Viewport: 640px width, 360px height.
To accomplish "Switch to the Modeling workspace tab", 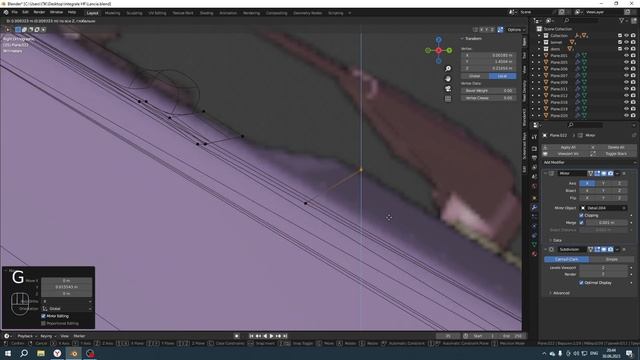I will (112, 13).
